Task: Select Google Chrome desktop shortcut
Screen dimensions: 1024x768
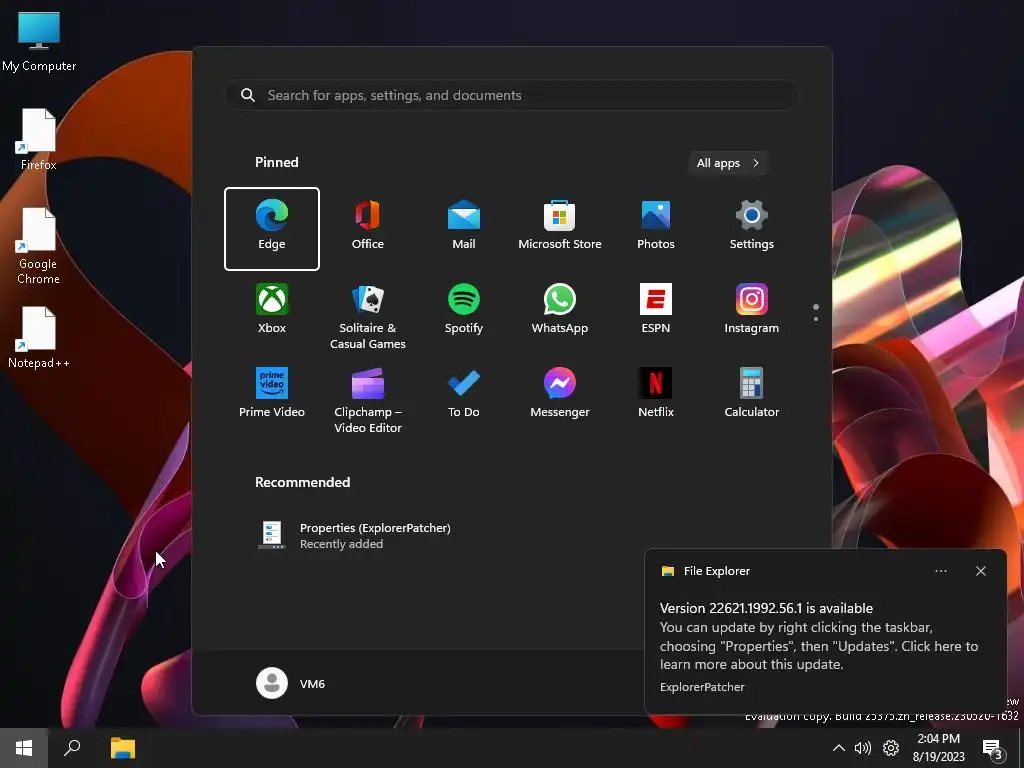Action: coord(39,246)
